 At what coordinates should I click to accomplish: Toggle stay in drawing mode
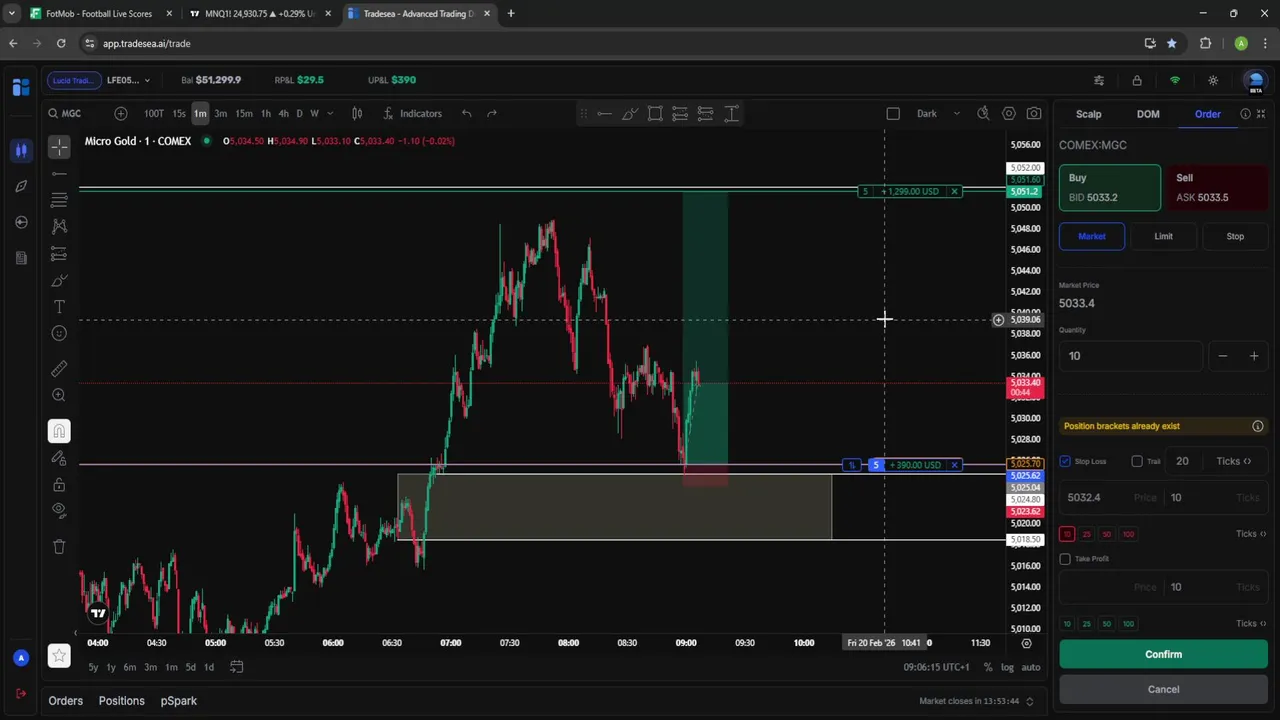coord(59,458)
